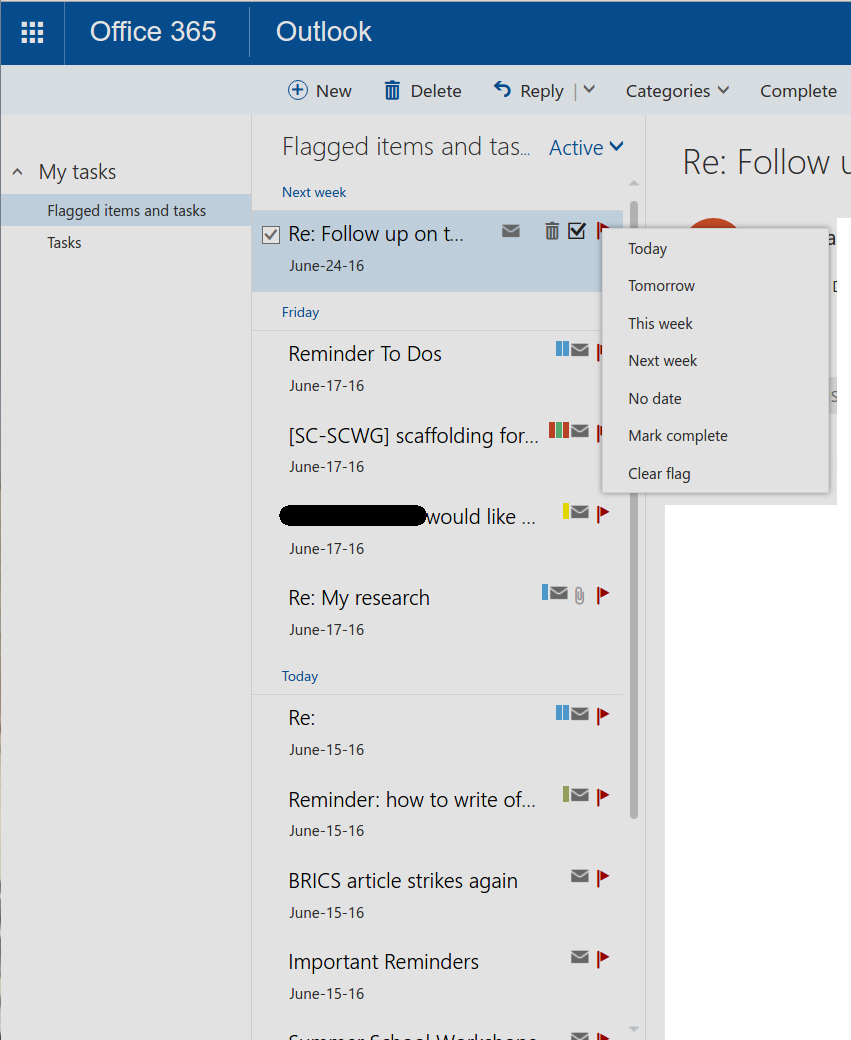851x1040 pixels.
Task: Open 'Reminder: how to write of...' item
Action: coord(411,800)
